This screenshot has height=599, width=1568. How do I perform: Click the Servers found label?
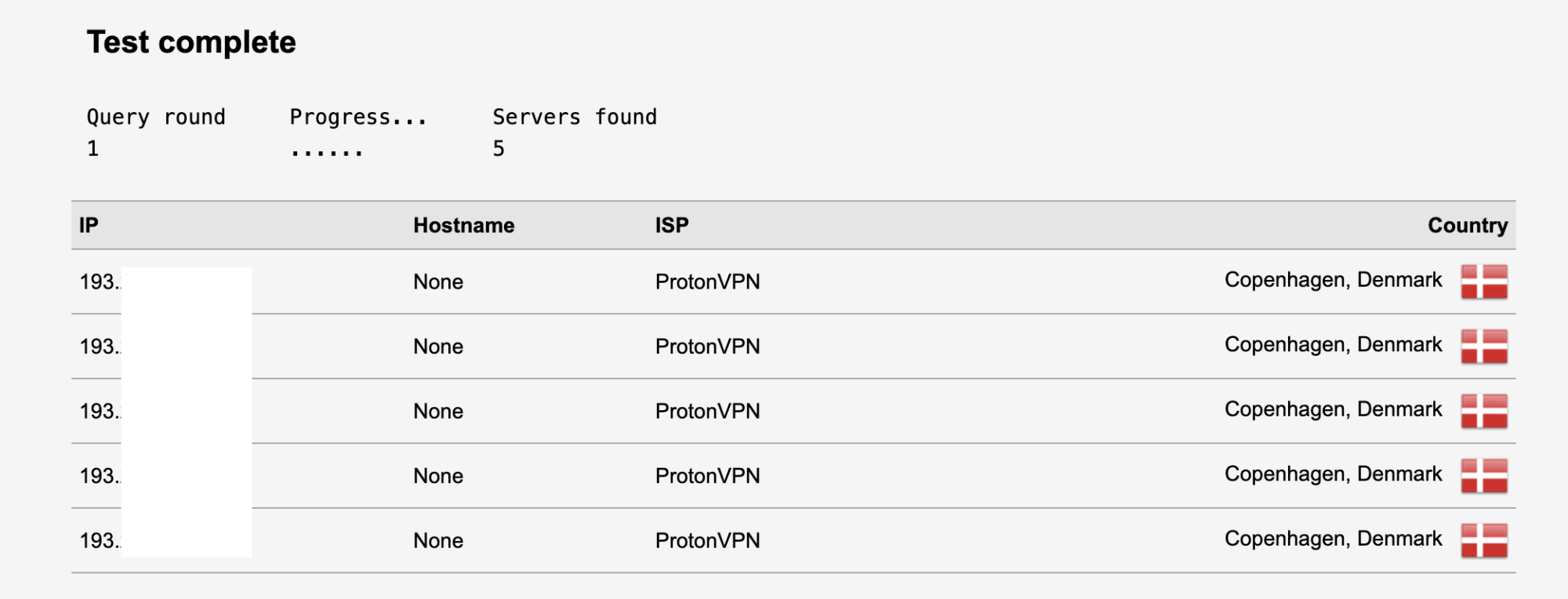(x=575, y=118)
